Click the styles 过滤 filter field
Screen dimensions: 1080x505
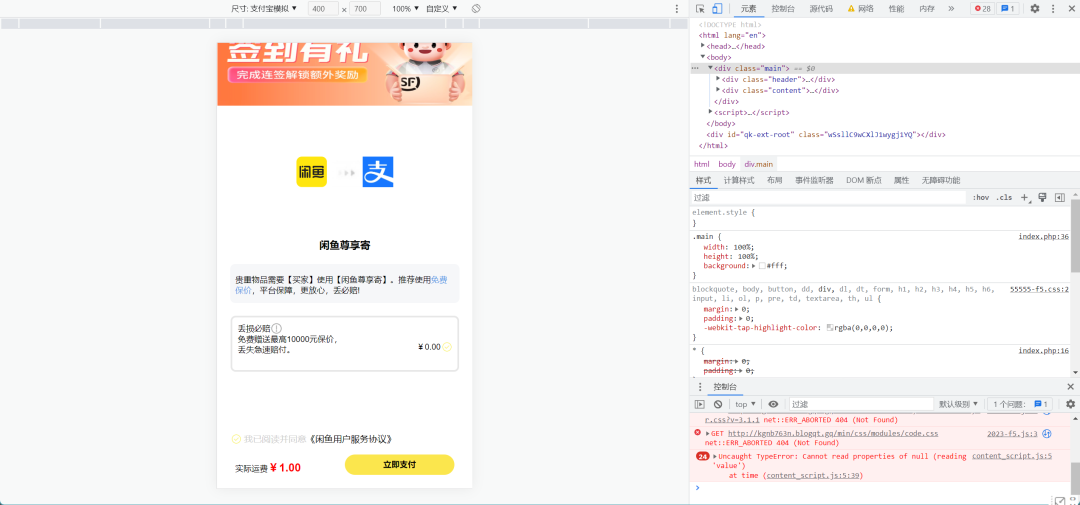click(x=829, y=198)
